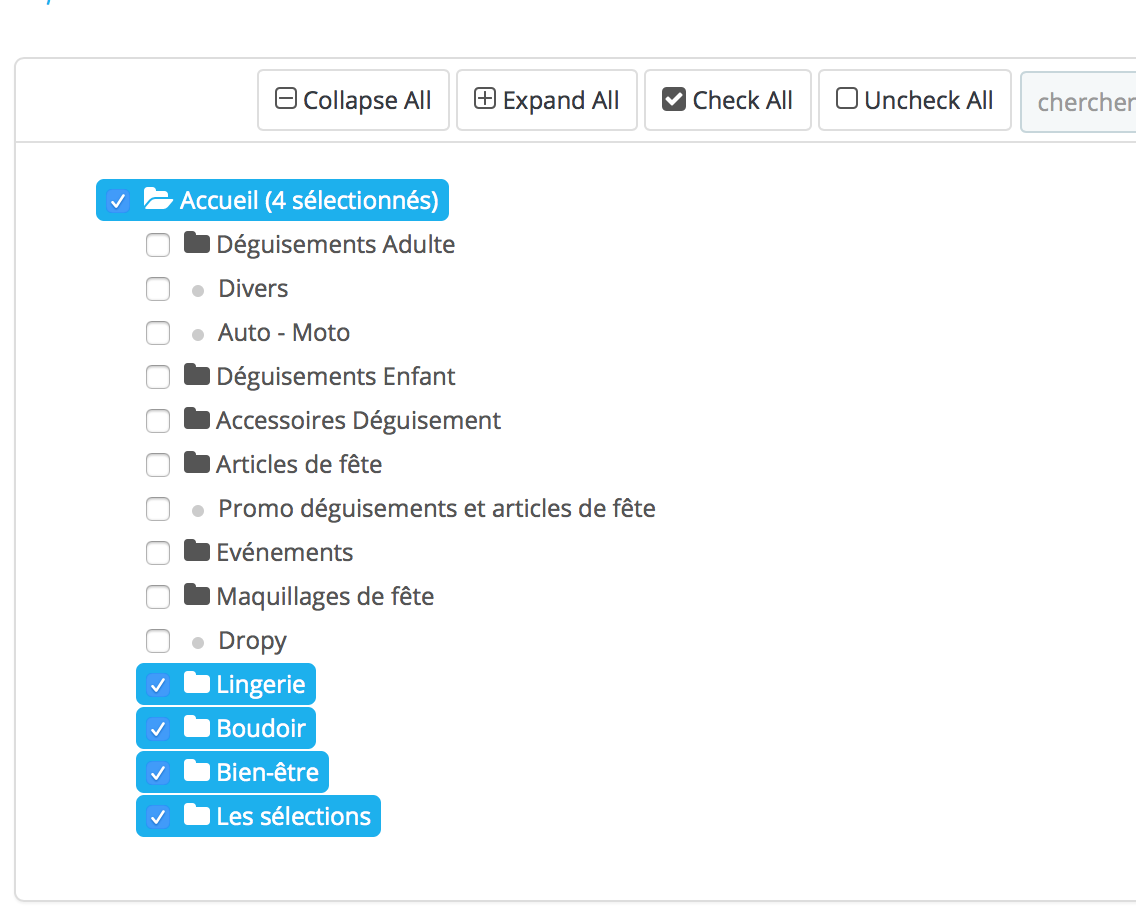Click the open folder icon beside Accueil
The image size is (1136, 910).
pyautogui.click(x=158, y=199)
